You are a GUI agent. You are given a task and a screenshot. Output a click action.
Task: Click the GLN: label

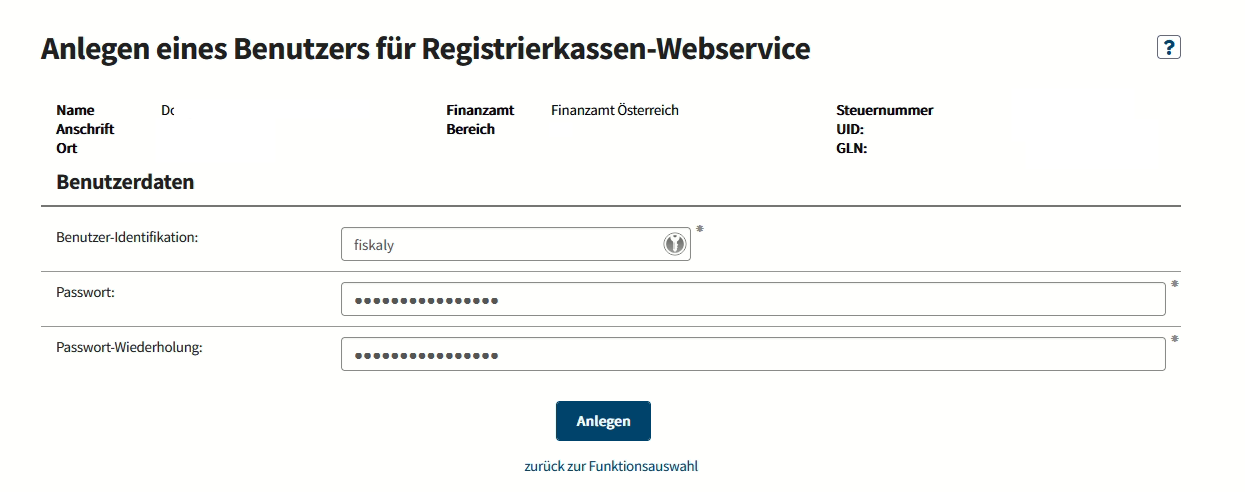coord(851,148)
